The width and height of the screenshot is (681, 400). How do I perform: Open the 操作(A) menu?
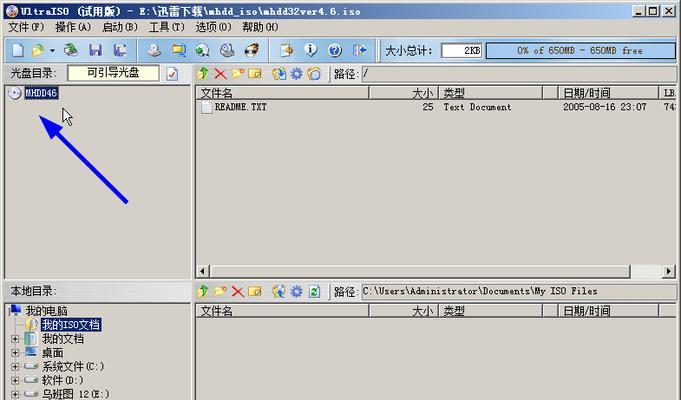pos(73,27)
